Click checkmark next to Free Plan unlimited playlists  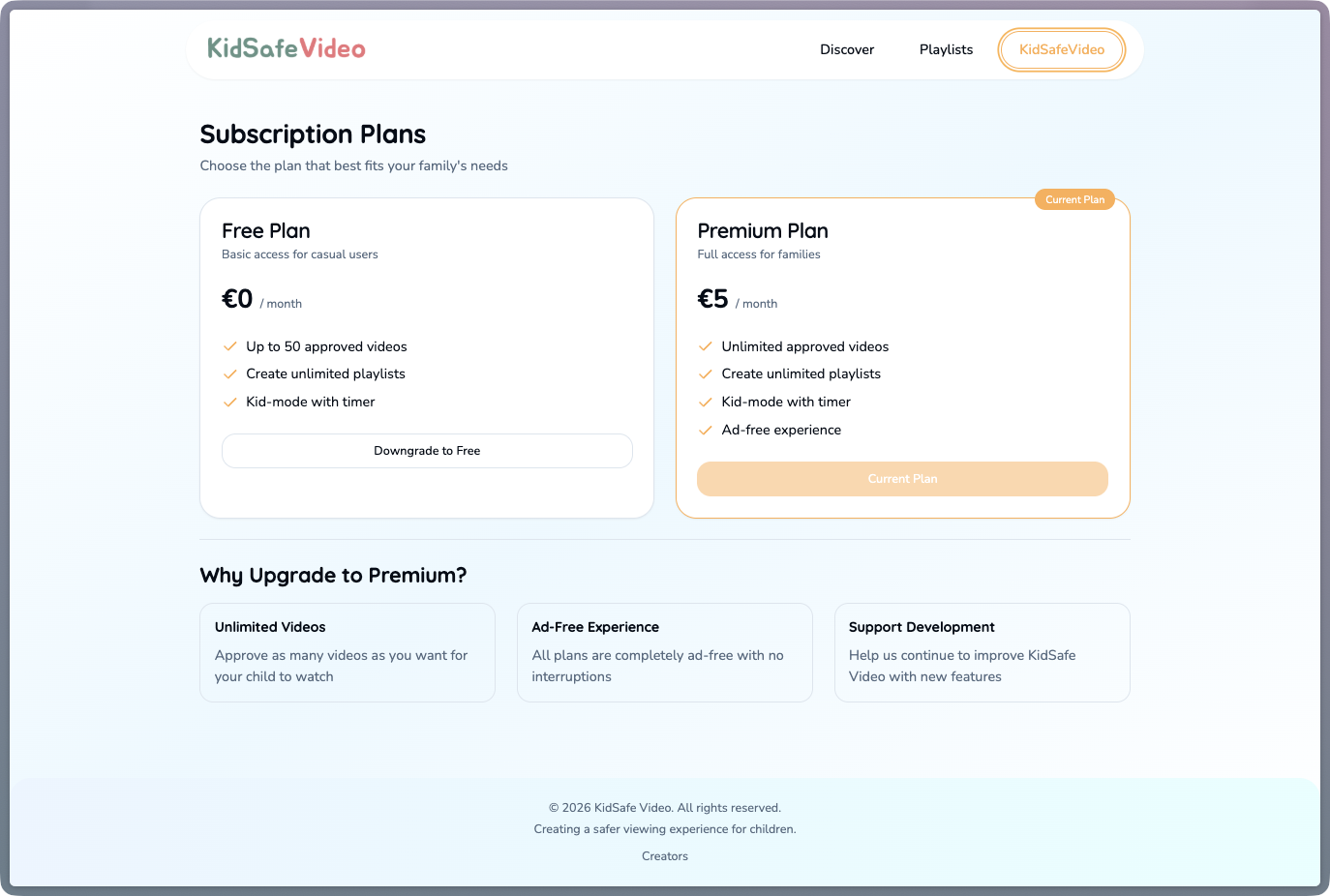coord(230,373)
